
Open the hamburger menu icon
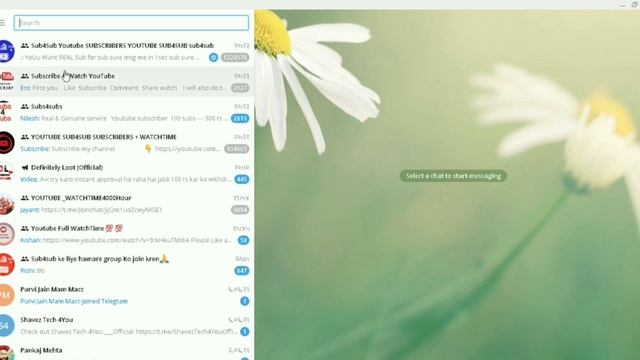coord(2,23)
